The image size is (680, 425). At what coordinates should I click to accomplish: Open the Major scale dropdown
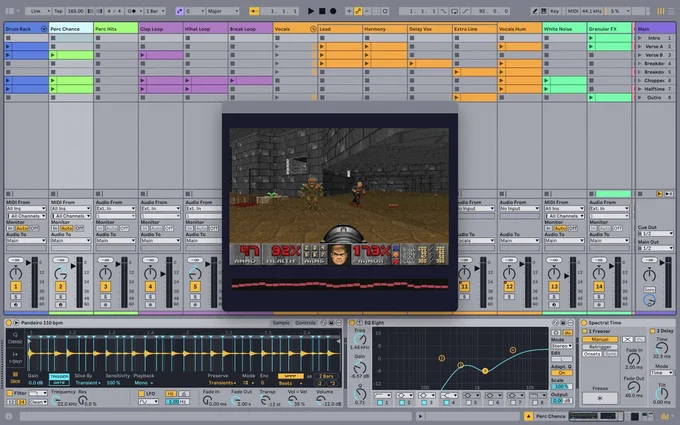[x=223, y=11]
